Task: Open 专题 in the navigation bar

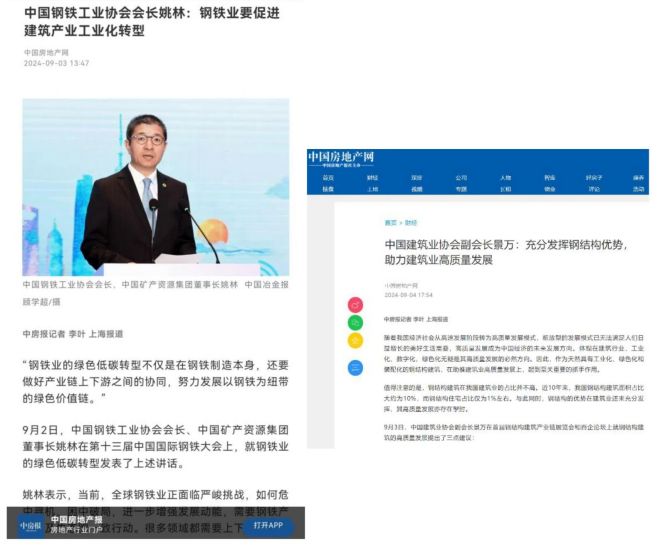Action: (x=461, y=188)
